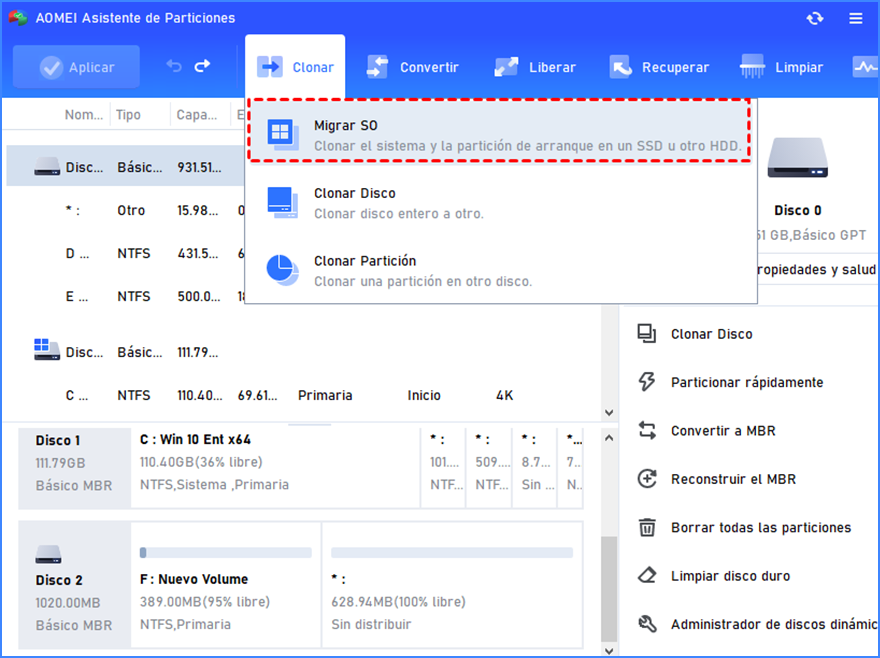880x658 pixels.
Task: Select the Otro partition row with 15.98
Action: point(126,210)
